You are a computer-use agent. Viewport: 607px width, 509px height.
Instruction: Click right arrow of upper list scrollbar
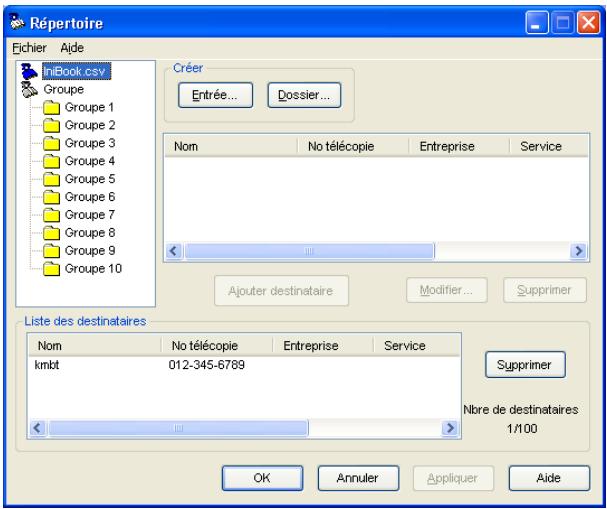(x=579, y=251)
